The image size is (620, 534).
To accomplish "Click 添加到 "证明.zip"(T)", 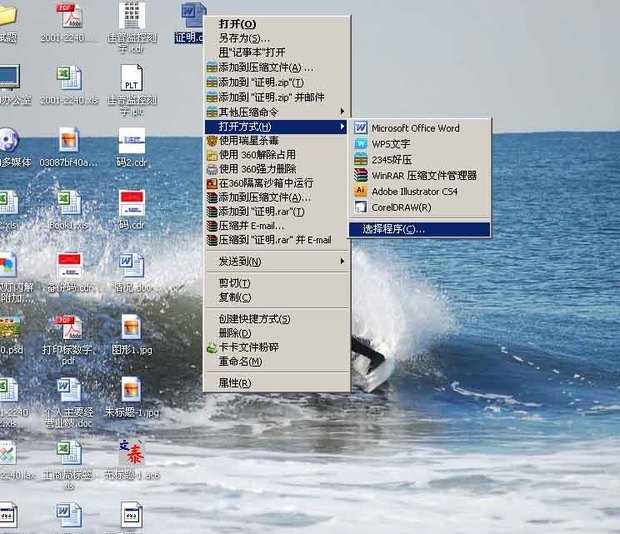I will pos(276,83).
